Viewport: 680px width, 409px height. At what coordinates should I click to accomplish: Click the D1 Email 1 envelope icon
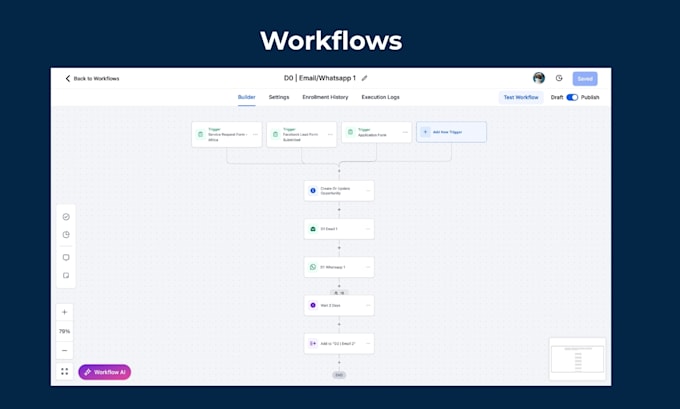[x=313, y=229]
